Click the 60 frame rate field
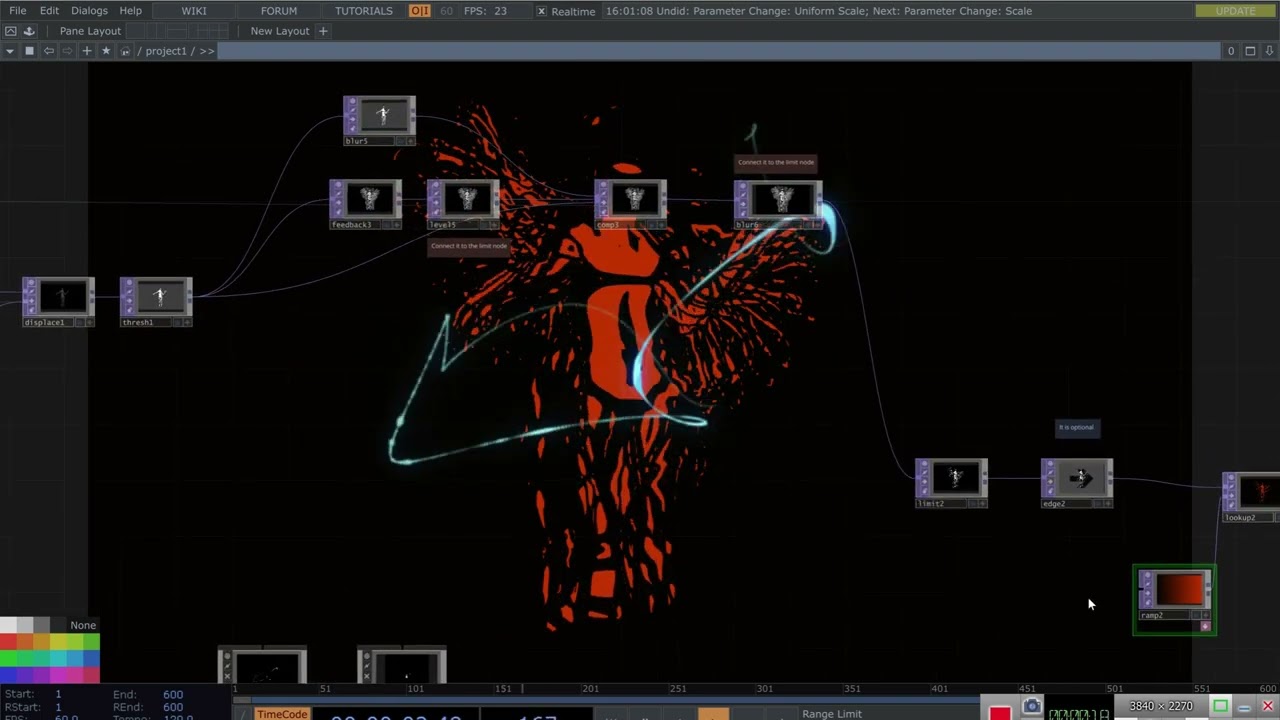1280x720 pixels. tap(446, 11)
